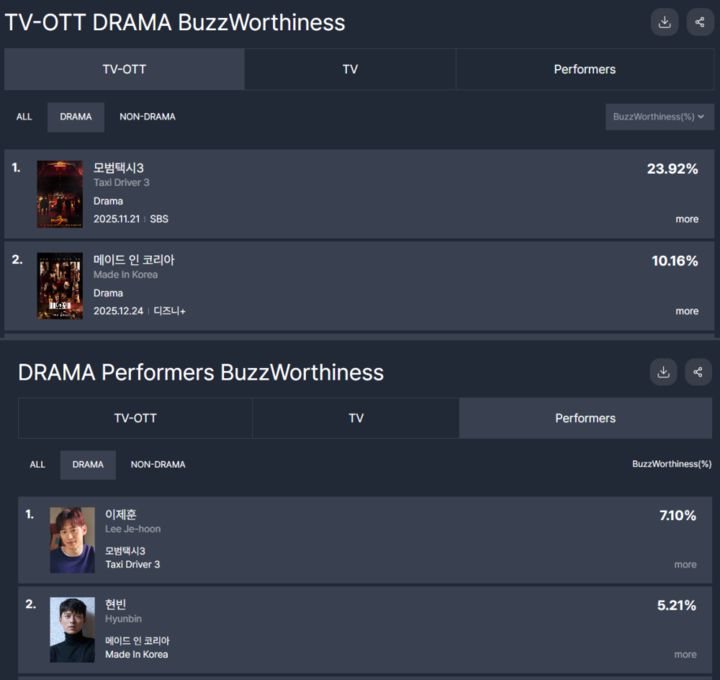Click 'more' link for Taxi Driver 3 drama
The height and width of the screenshot is (680, 720).
(687, 219)
